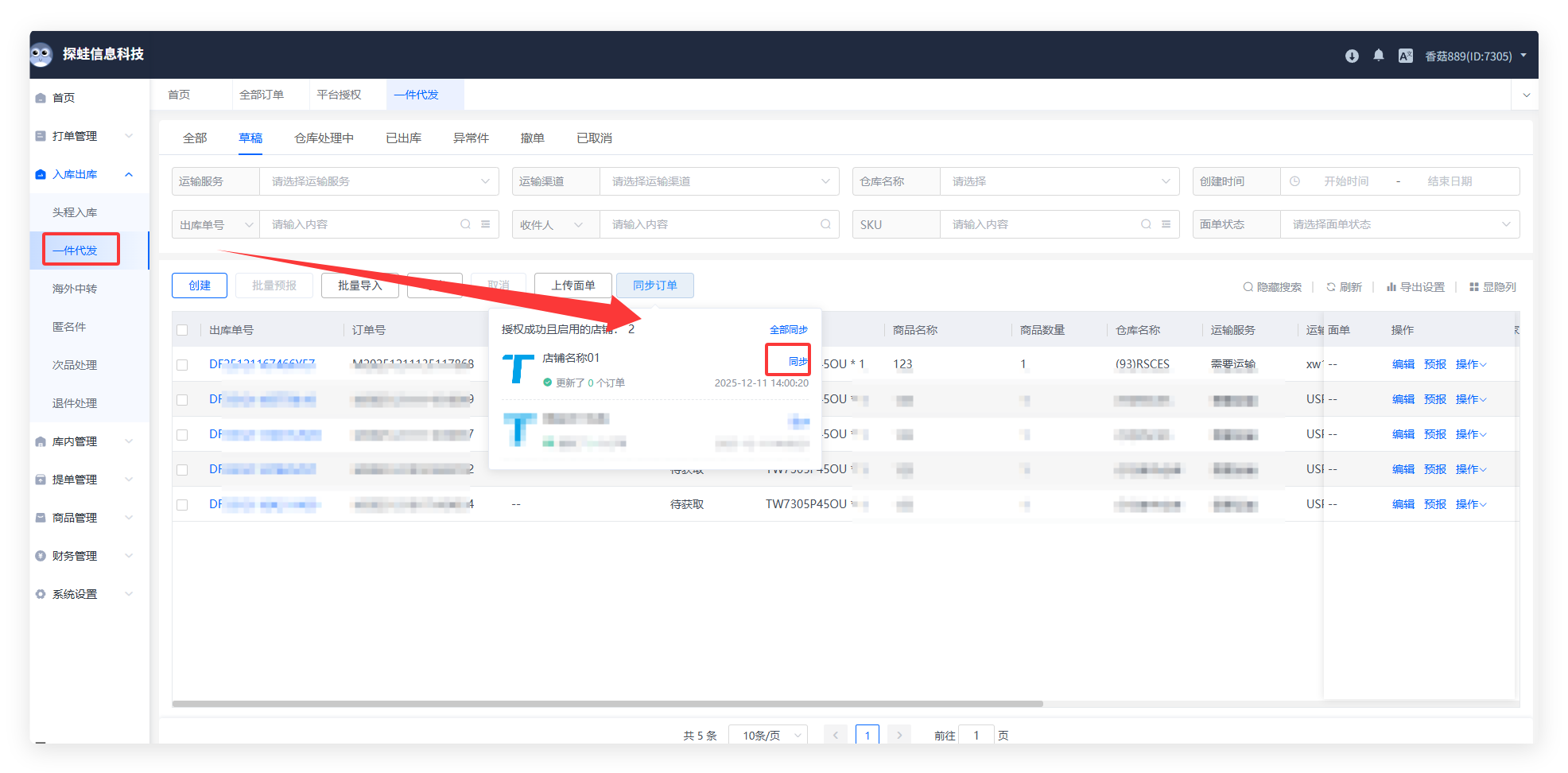
Task: Switch to the 已出库 tab
Action: [x=403, y=138]
